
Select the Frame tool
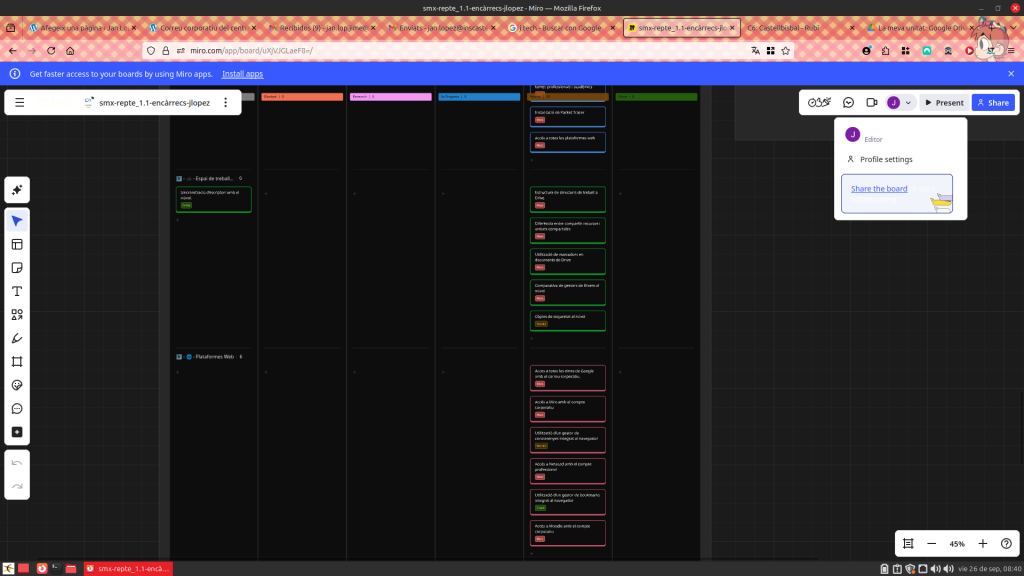[17, 362]
